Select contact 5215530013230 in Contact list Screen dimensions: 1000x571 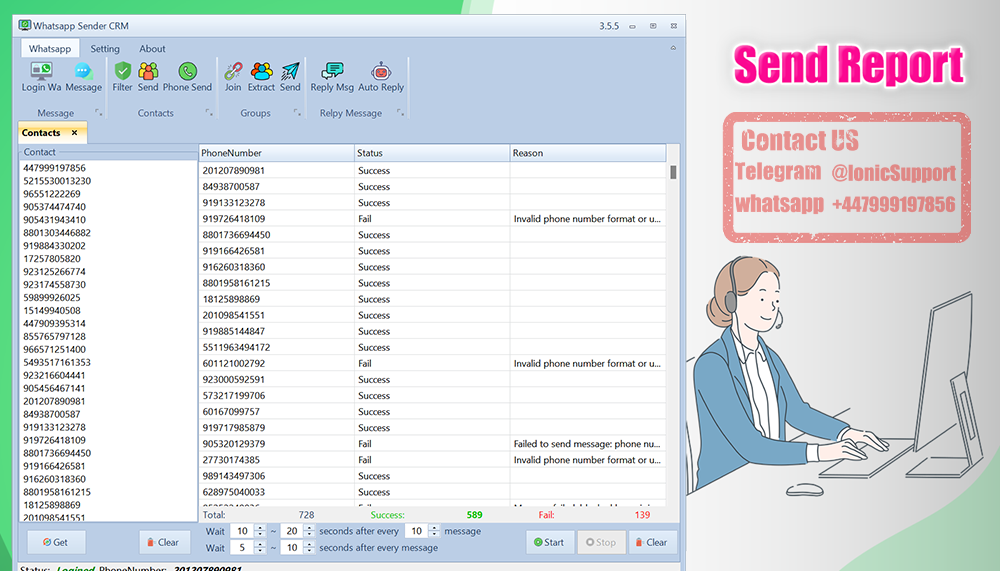57,181
